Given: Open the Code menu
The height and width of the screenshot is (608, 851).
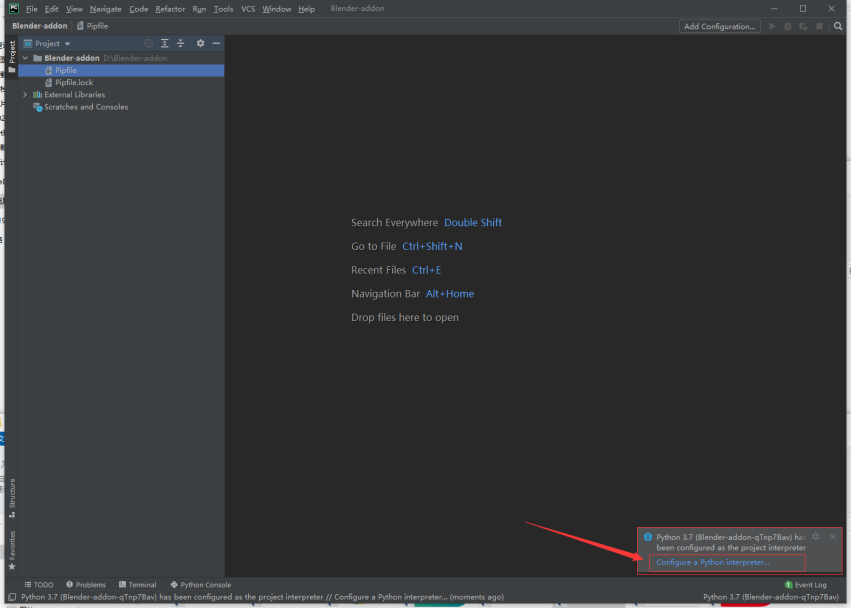Looking at the screenshot, I should (138, 9).
